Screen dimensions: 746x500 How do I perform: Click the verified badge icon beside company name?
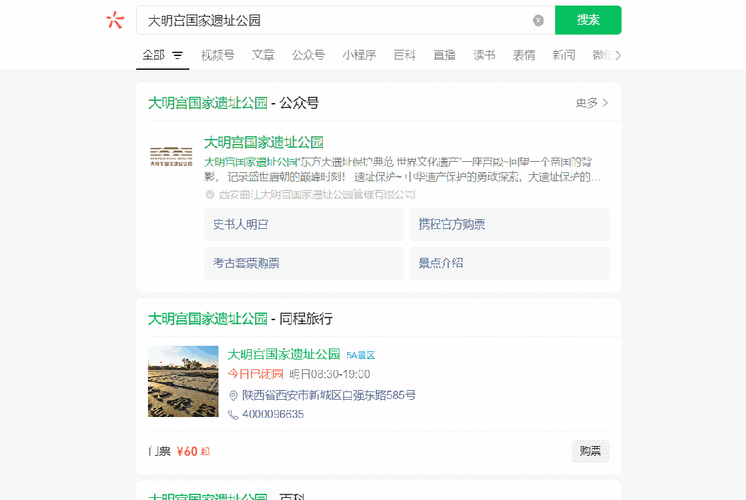[210, 195]
